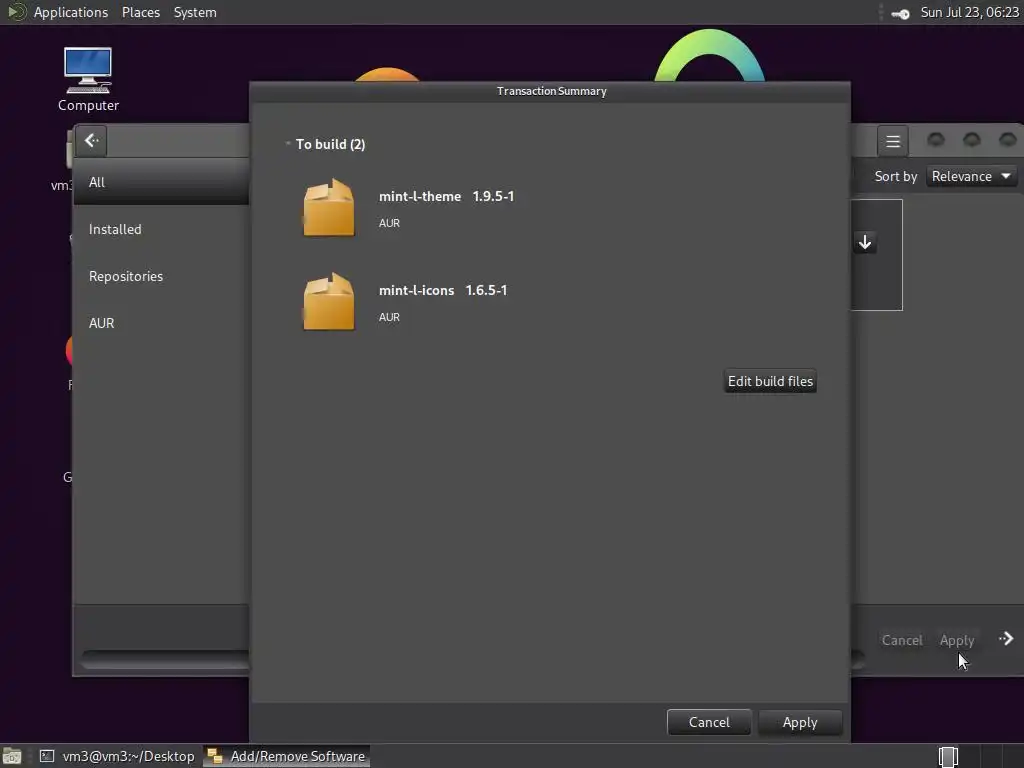Image resolution: width=1024 pixels, height=768 pixels.
Task: Open the System menu
Action: point(195,12)
